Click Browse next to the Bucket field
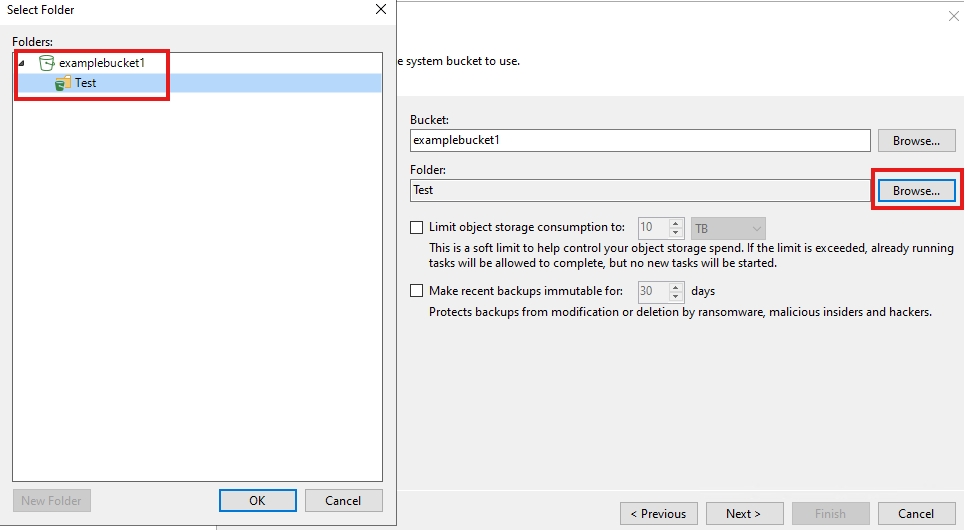The width and height of the screenshot is (965, 530). coord(916,141)
